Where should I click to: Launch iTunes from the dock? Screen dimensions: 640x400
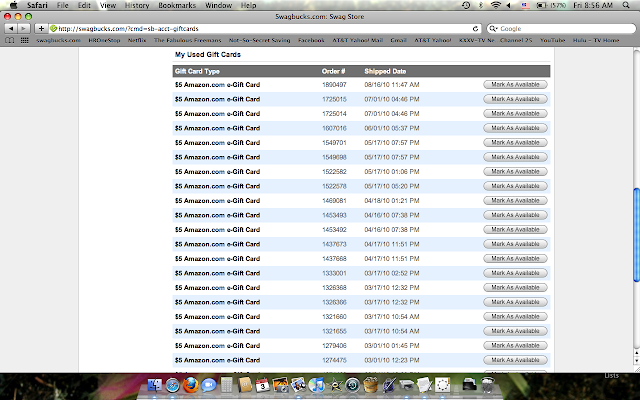316,384
